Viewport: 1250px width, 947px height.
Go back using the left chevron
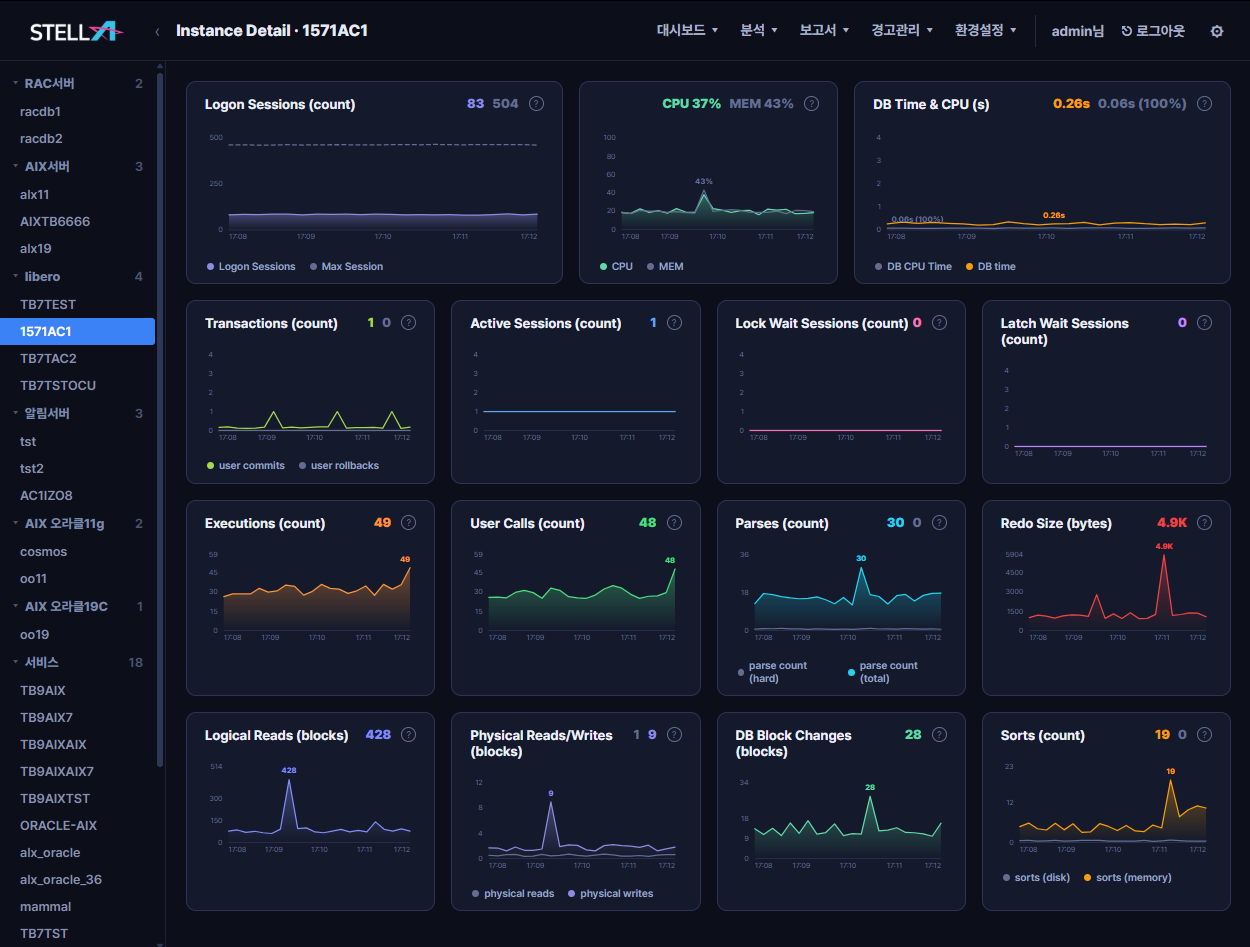pos(157,31)
